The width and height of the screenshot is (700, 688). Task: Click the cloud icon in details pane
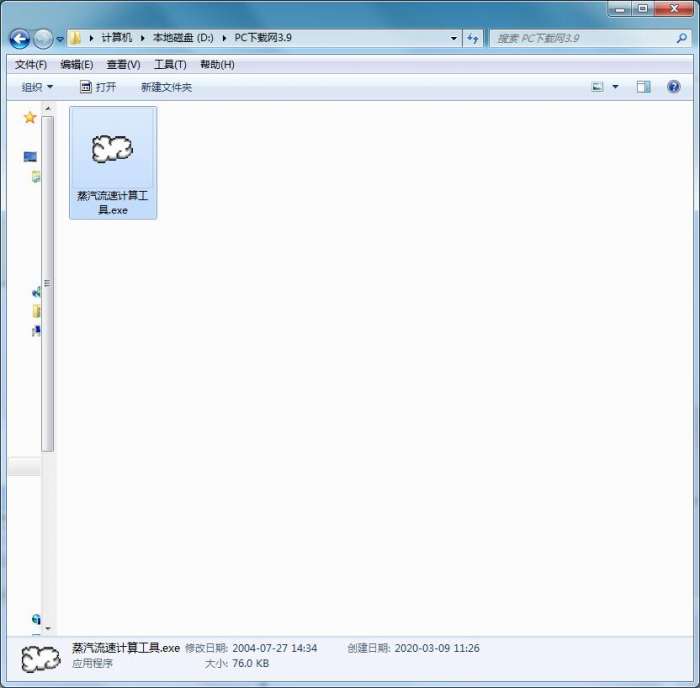(41, 659)
